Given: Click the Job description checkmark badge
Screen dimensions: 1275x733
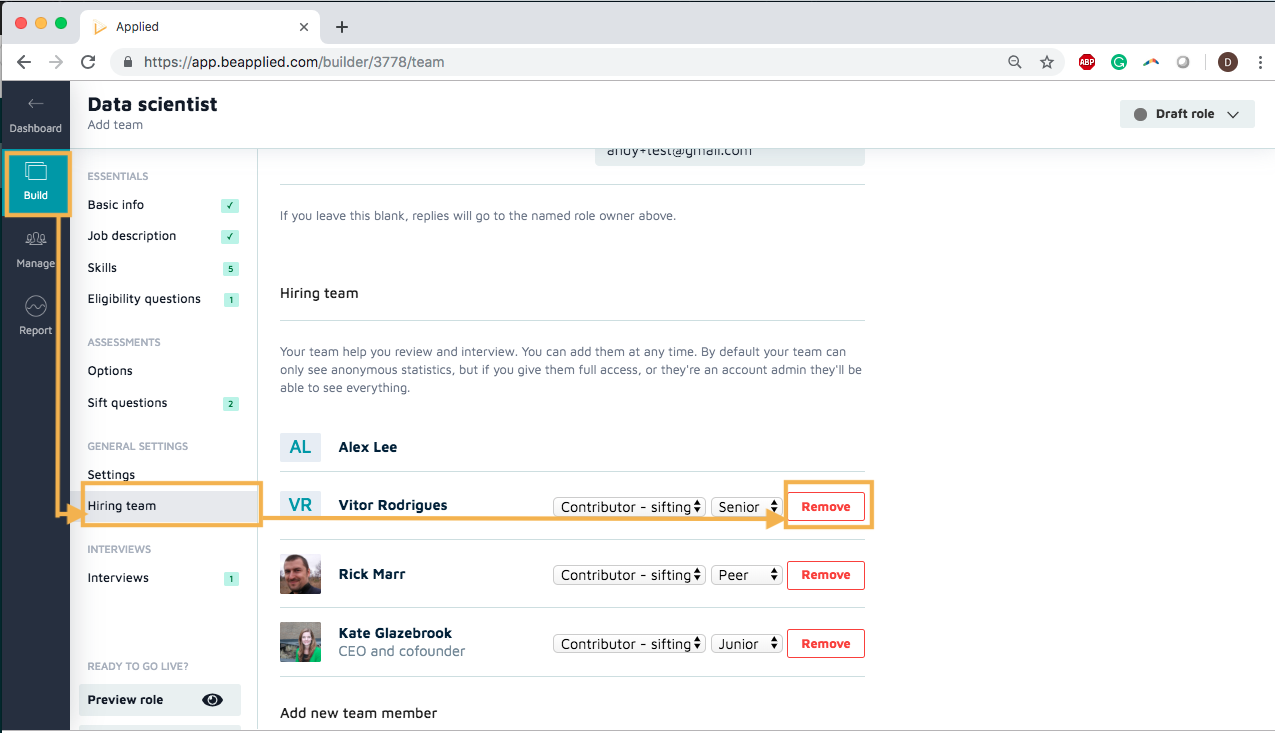Looking at the screenshot, I should (x=230, y=237).
